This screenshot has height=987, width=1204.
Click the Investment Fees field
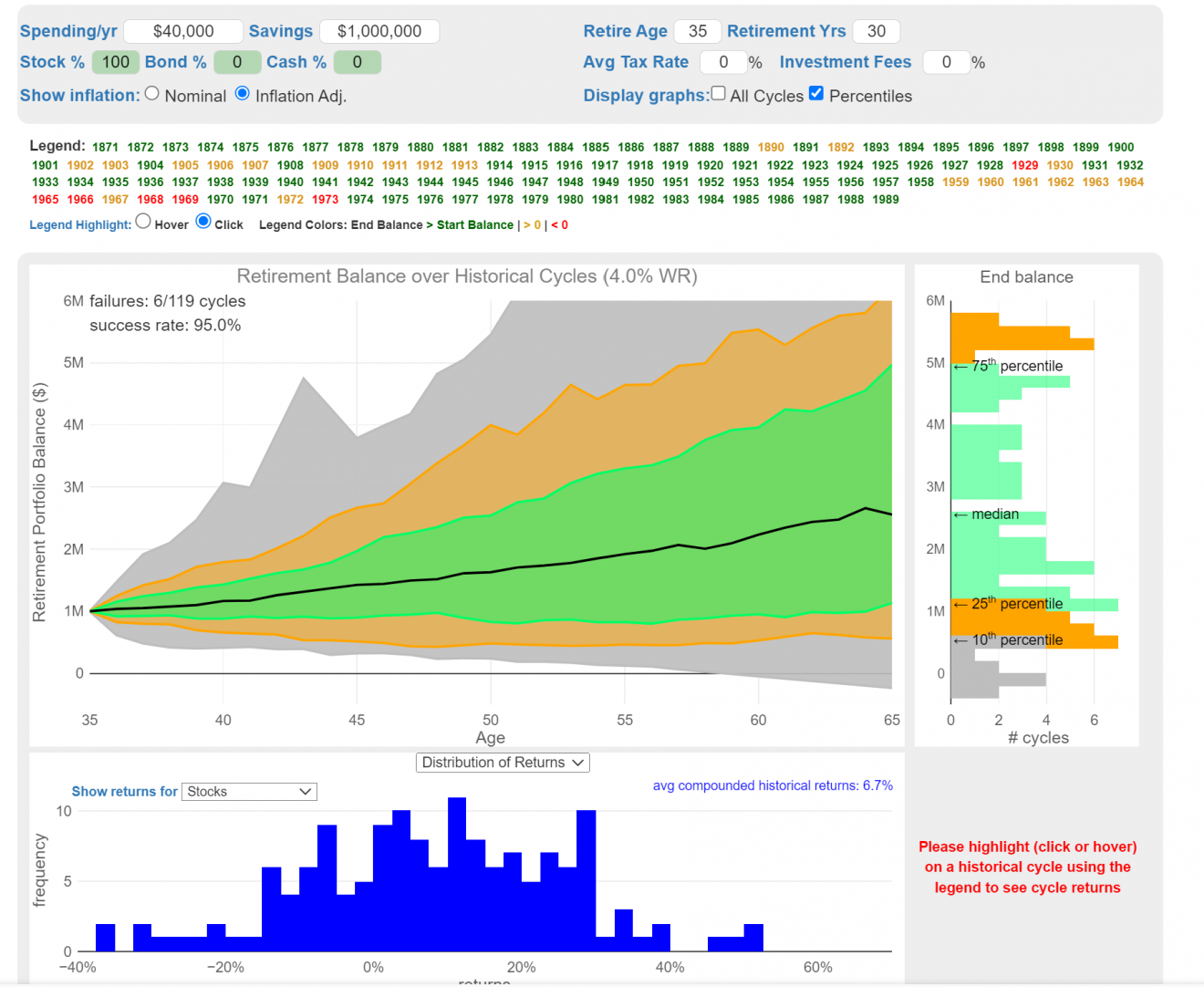(x=946, y=62)
